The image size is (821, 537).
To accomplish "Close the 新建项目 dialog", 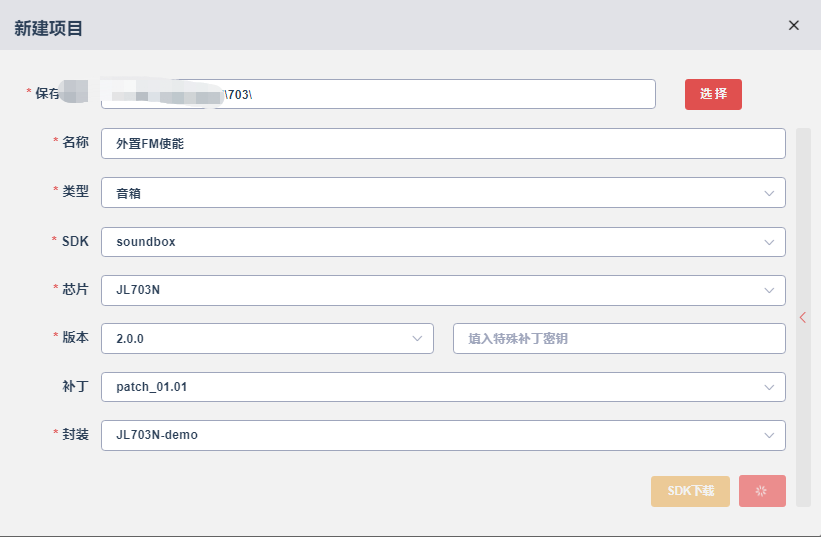I will (x=793, y=25).
